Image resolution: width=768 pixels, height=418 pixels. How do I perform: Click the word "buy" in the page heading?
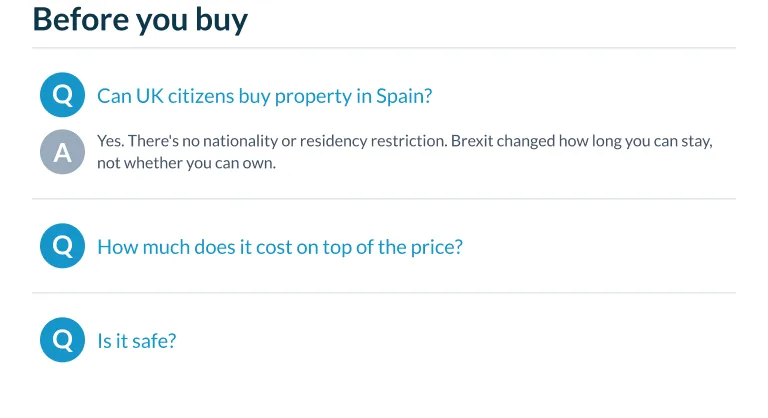point(222,22)
